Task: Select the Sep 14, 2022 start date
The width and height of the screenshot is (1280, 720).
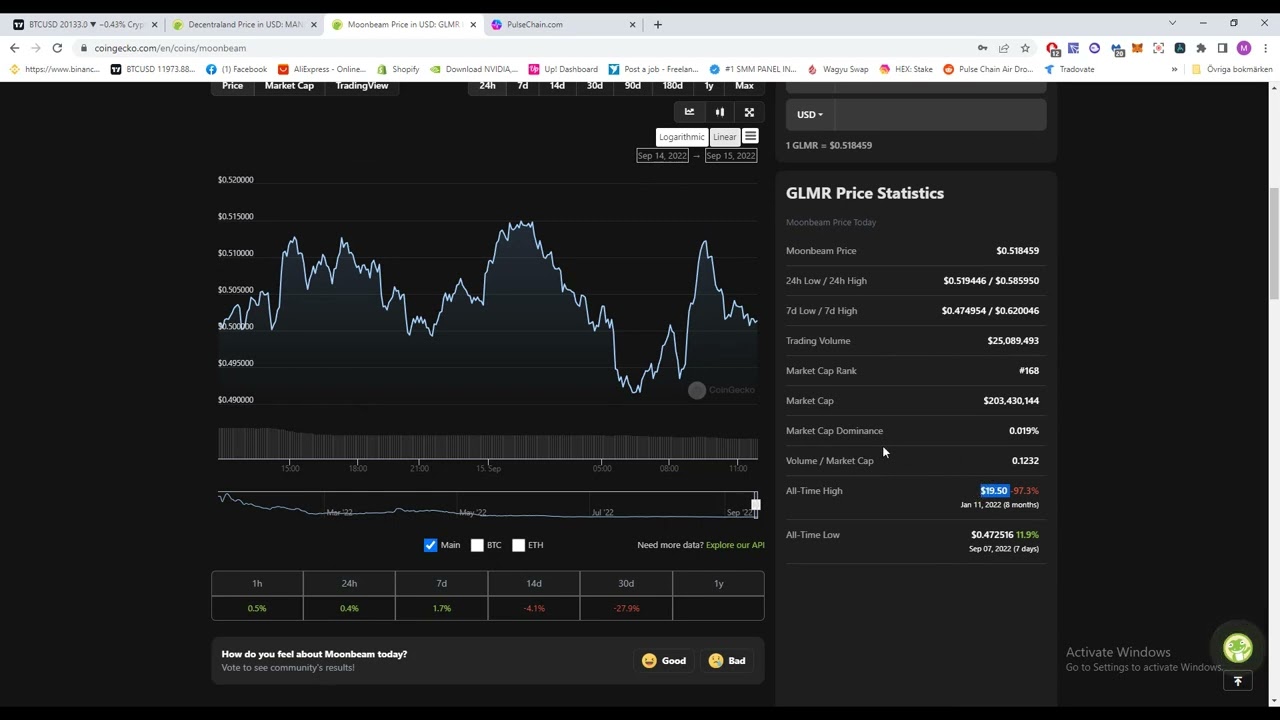Action: 662,156
